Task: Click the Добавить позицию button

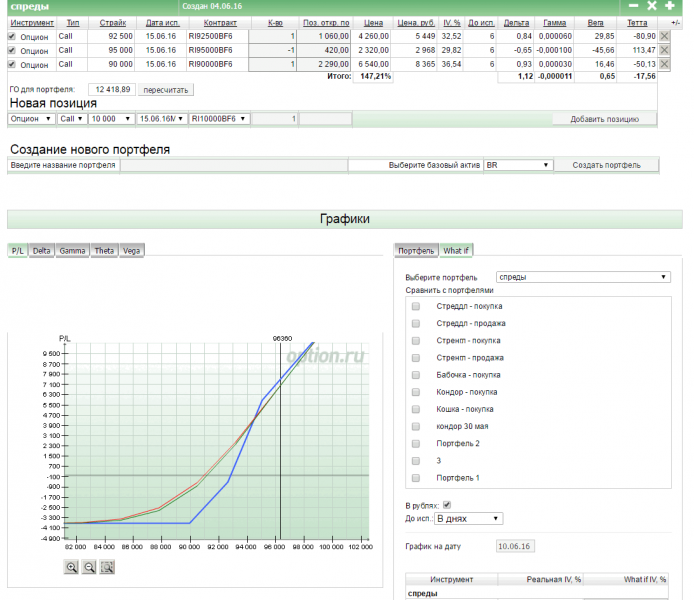Action: [x=605, y=119]
